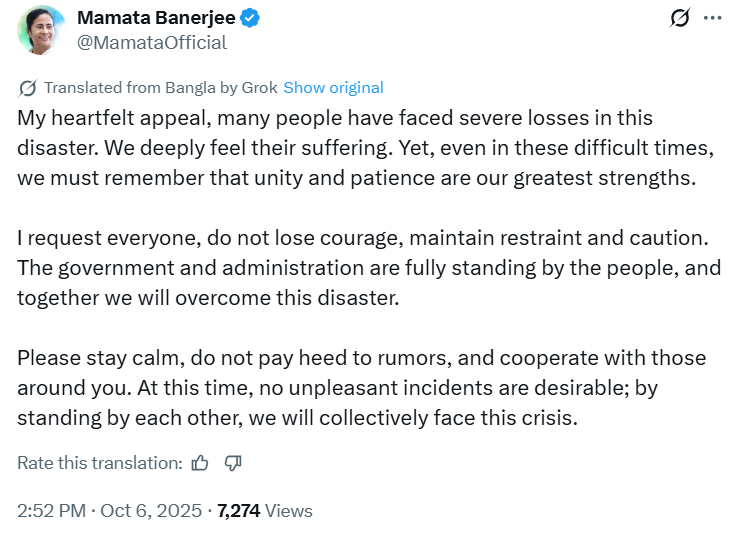This screenshot has height=535, width=744.
Task: Open the Grok icon at top right
Action: click(x=680, y=18)
